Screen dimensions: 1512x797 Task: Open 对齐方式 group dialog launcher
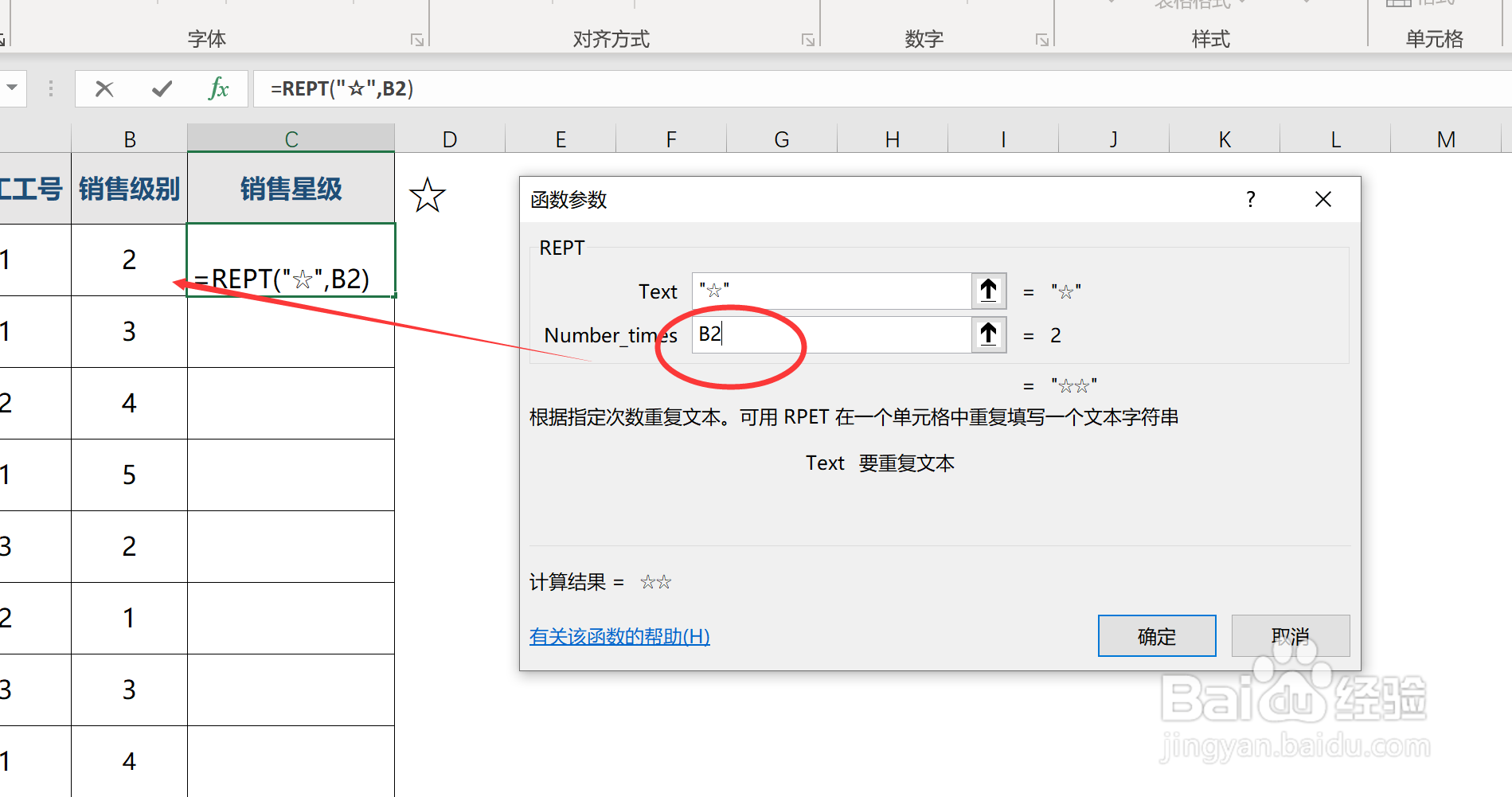point(808,40)
